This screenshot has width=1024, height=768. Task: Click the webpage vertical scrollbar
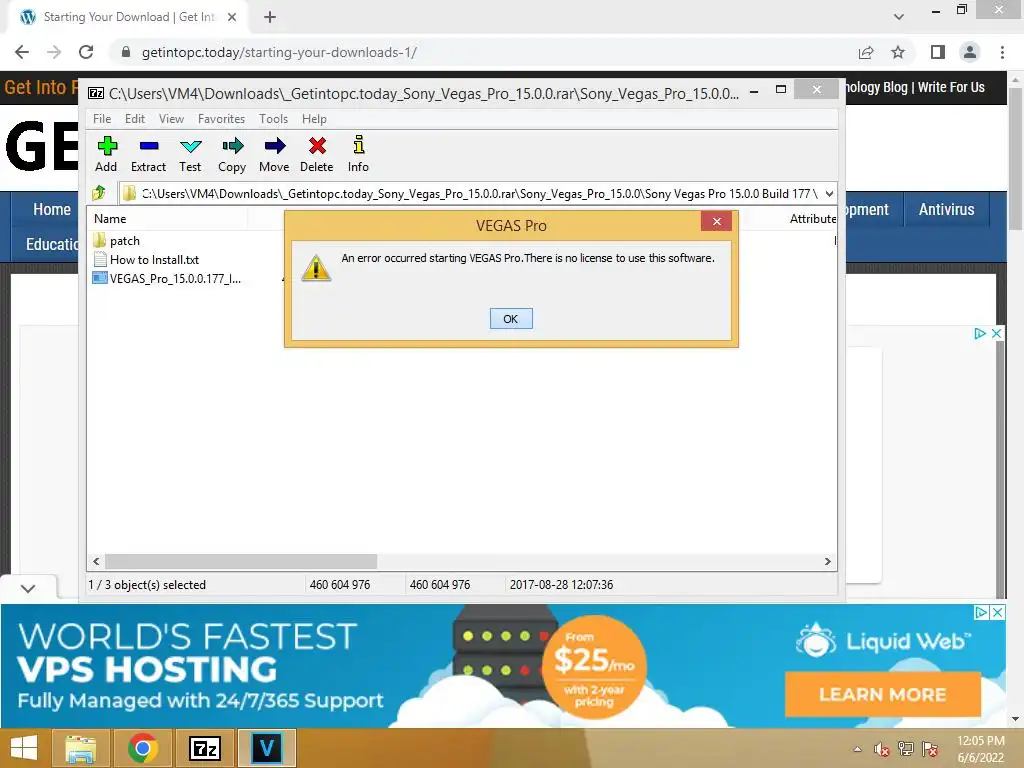(1015, 159)
